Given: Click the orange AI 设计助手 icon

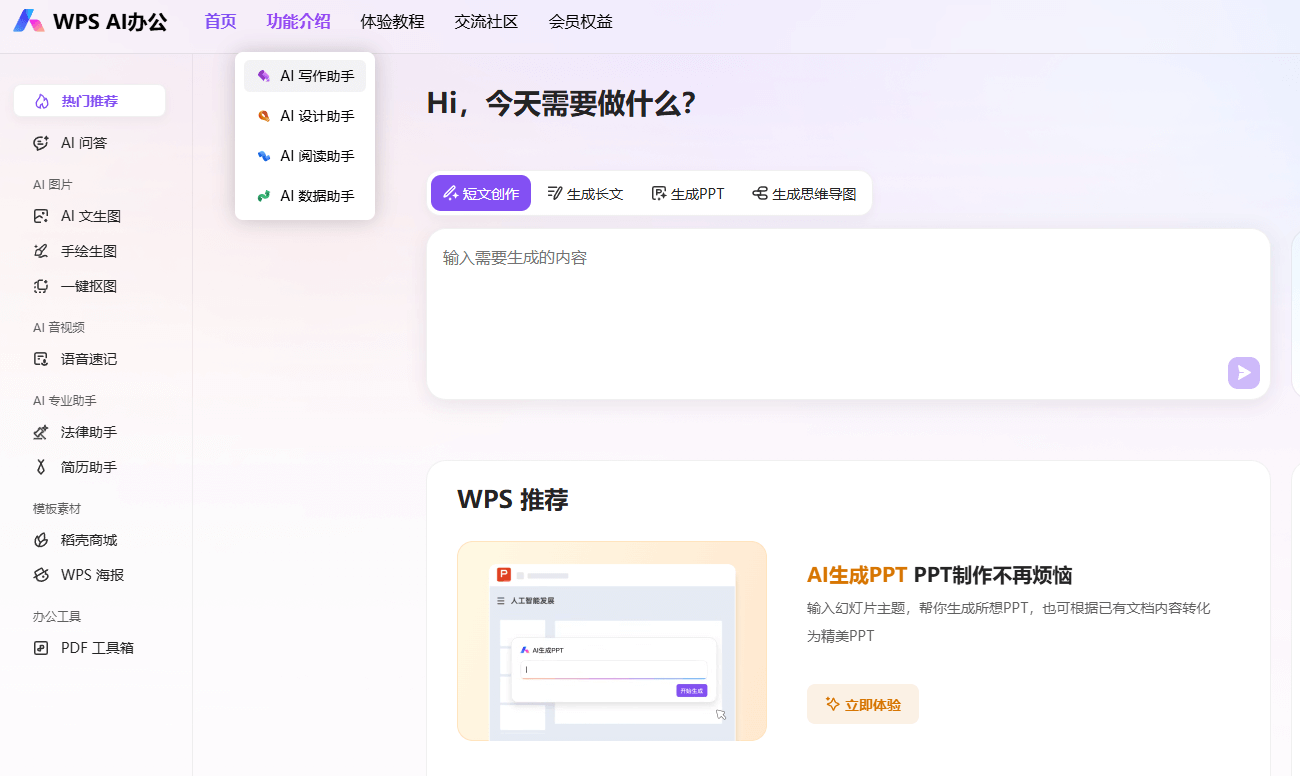Looking at the screenshot, I should point(264,116).
